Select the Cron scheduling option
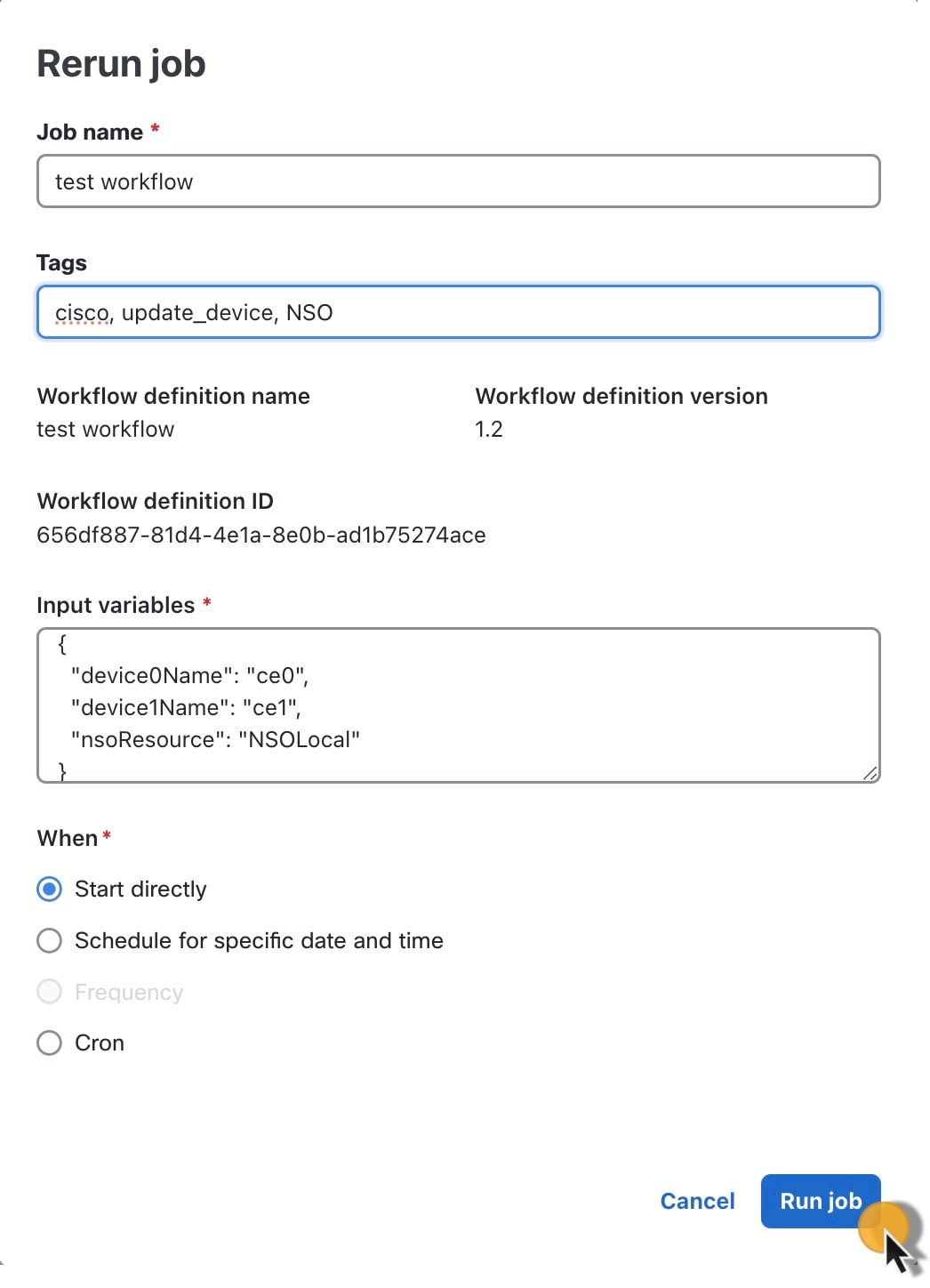Screen dimensions: 930x1288 click(x=49, y=1042)
